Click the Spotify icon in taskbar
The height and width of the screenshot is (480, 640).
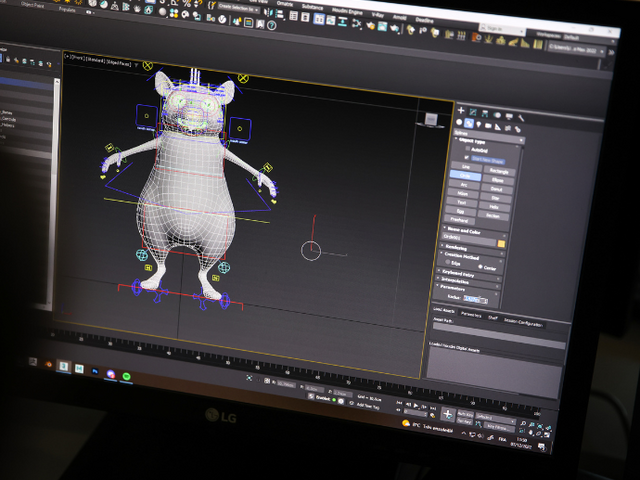pos(127,375)
